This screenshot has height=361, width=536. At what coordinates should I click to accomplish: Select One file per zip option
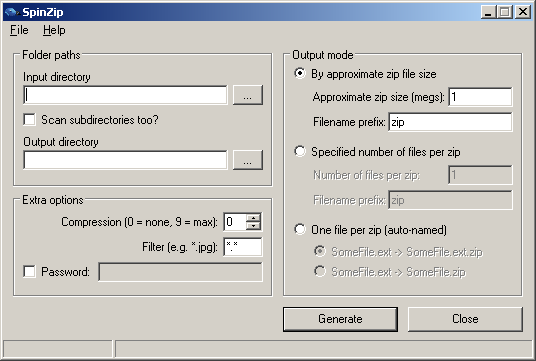tap(300, 229)
